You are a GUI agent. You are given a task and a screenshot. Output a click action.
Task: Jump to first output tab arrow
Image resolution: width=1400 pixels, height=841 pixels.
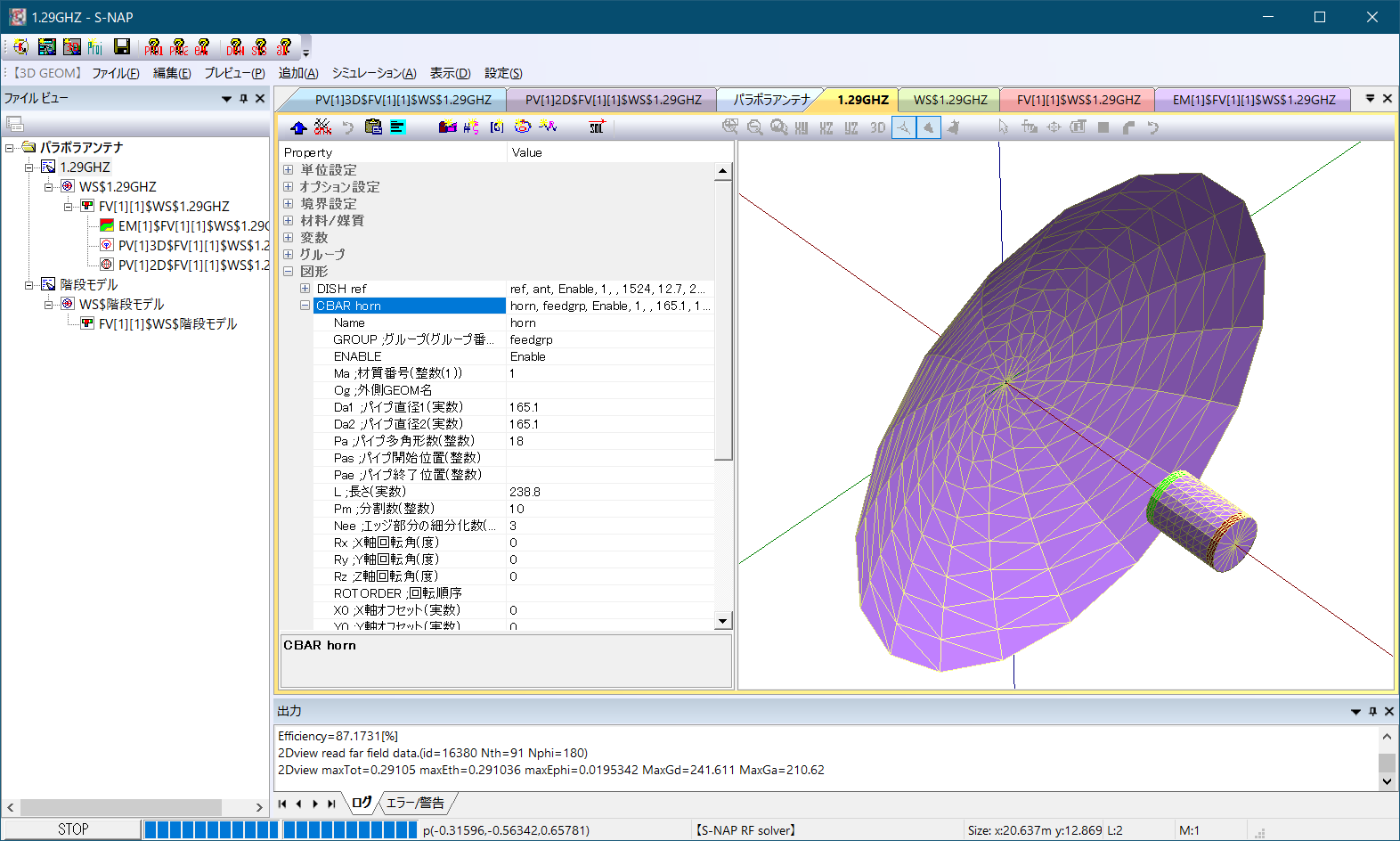point(282,804)
